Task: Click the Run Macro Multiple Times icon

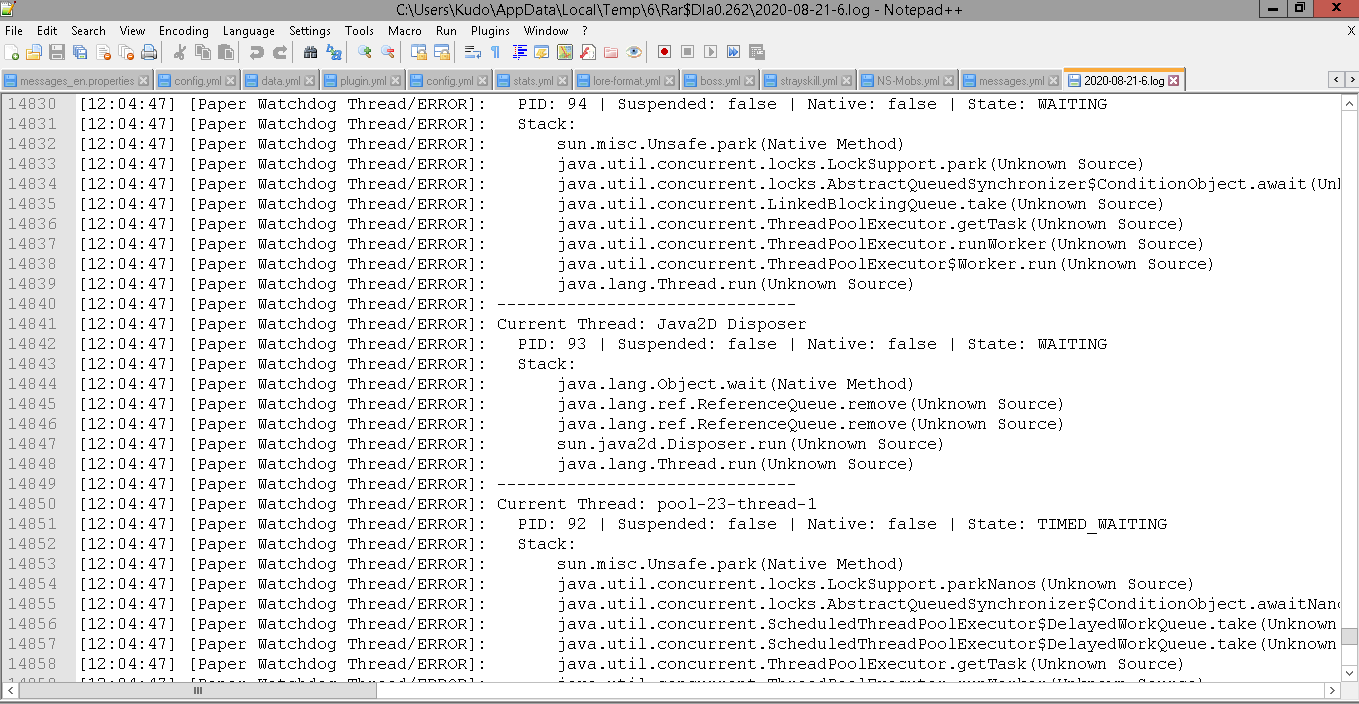Action: tap(733, 52)
